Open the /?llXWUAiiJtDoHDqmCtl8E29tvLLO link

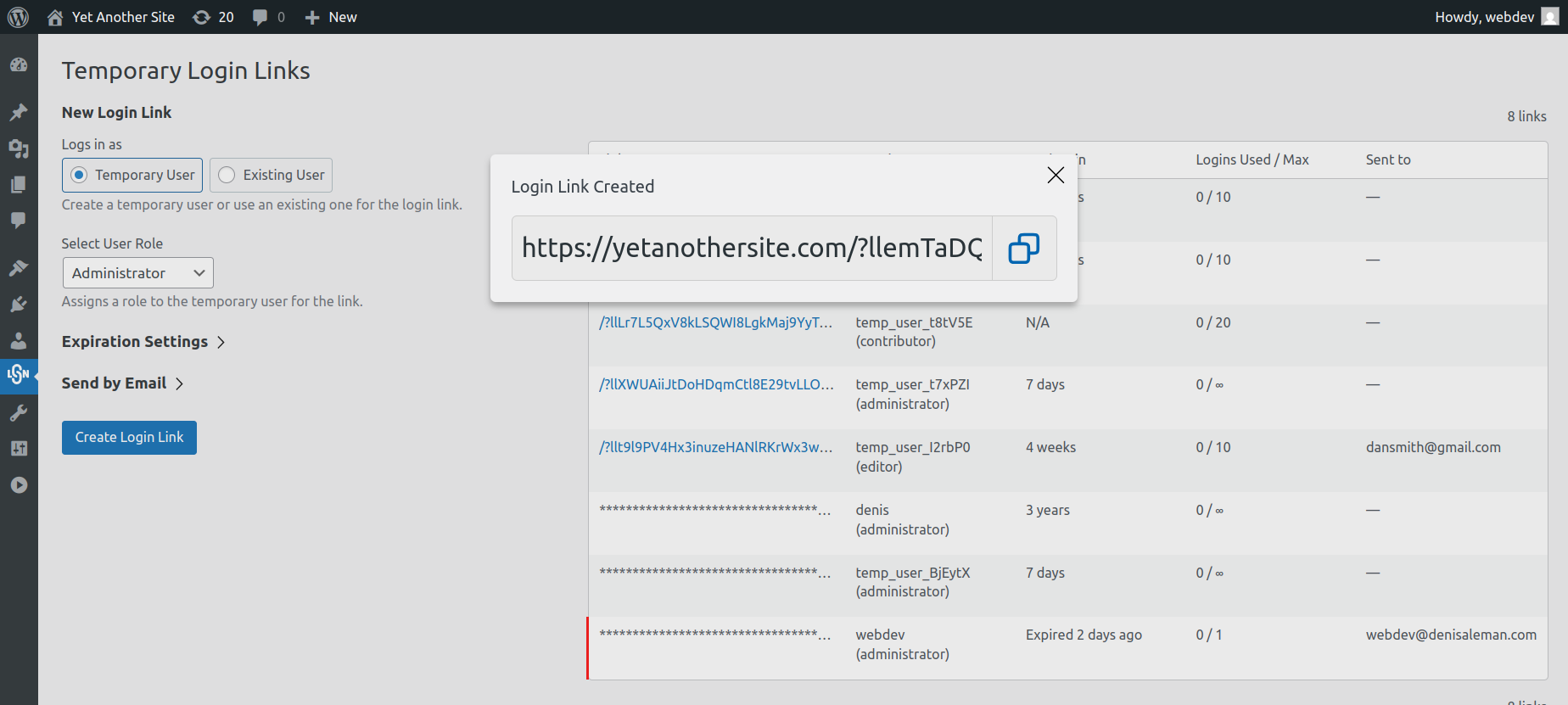point(716,384)
